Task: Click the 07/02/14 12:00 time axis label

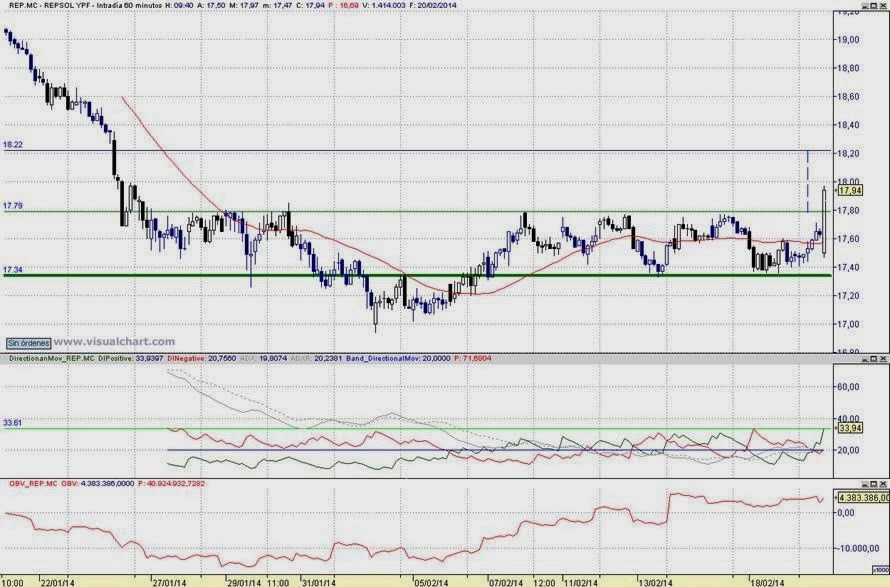Action: pos(522,582)
